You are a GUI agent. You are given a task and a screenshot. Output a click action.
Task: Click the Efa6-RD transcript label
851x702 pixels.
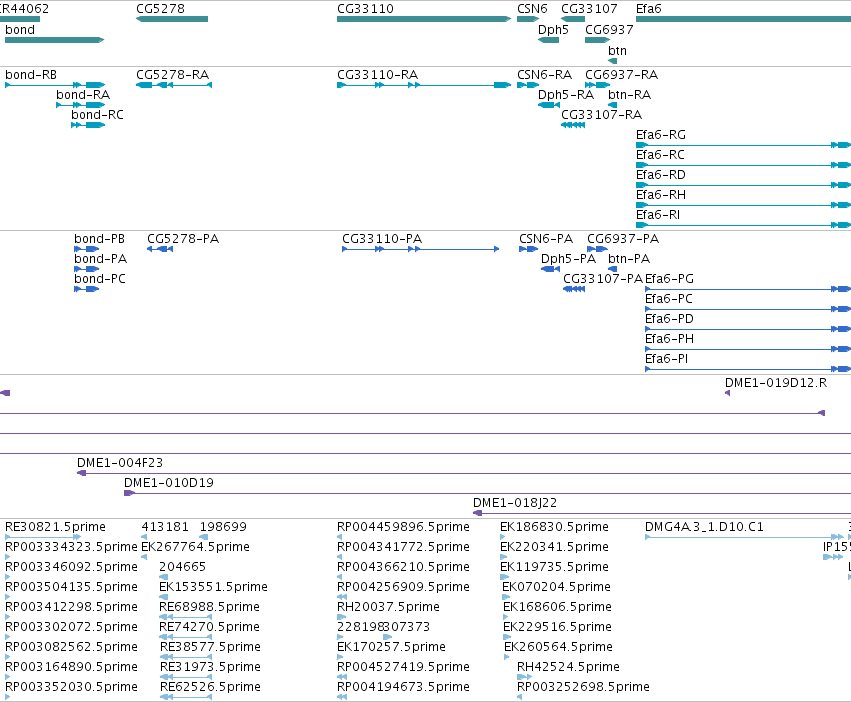661,175
